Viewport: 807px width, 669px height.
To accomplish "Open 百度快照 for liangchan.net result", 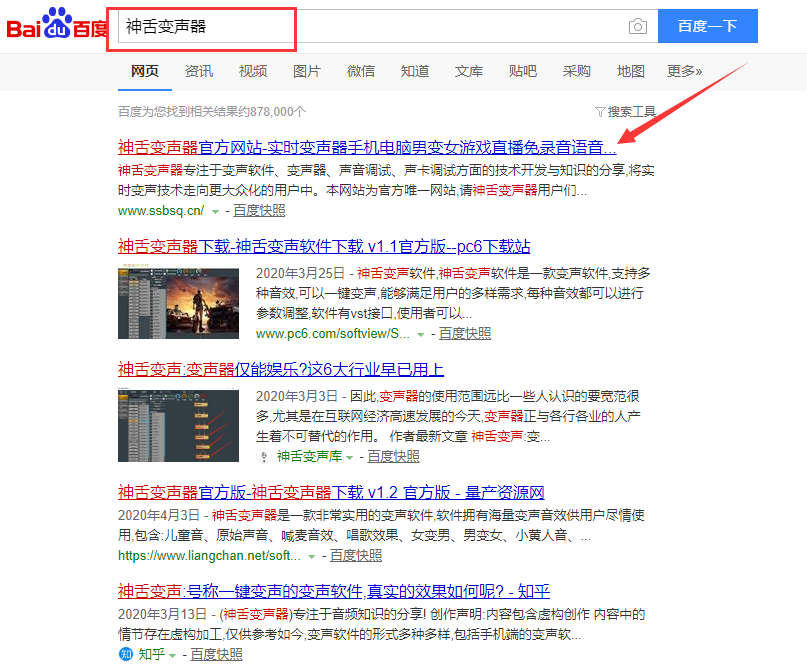I will (x=356, y=556).
